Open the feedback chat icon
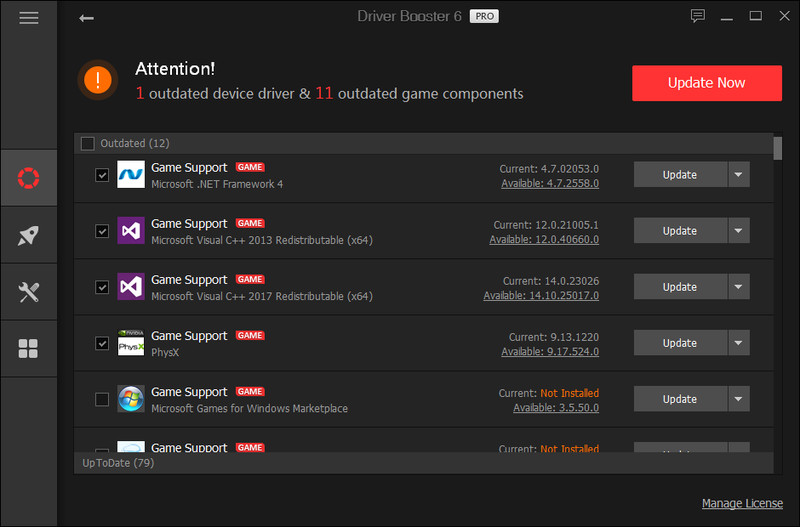 point(697,16)
